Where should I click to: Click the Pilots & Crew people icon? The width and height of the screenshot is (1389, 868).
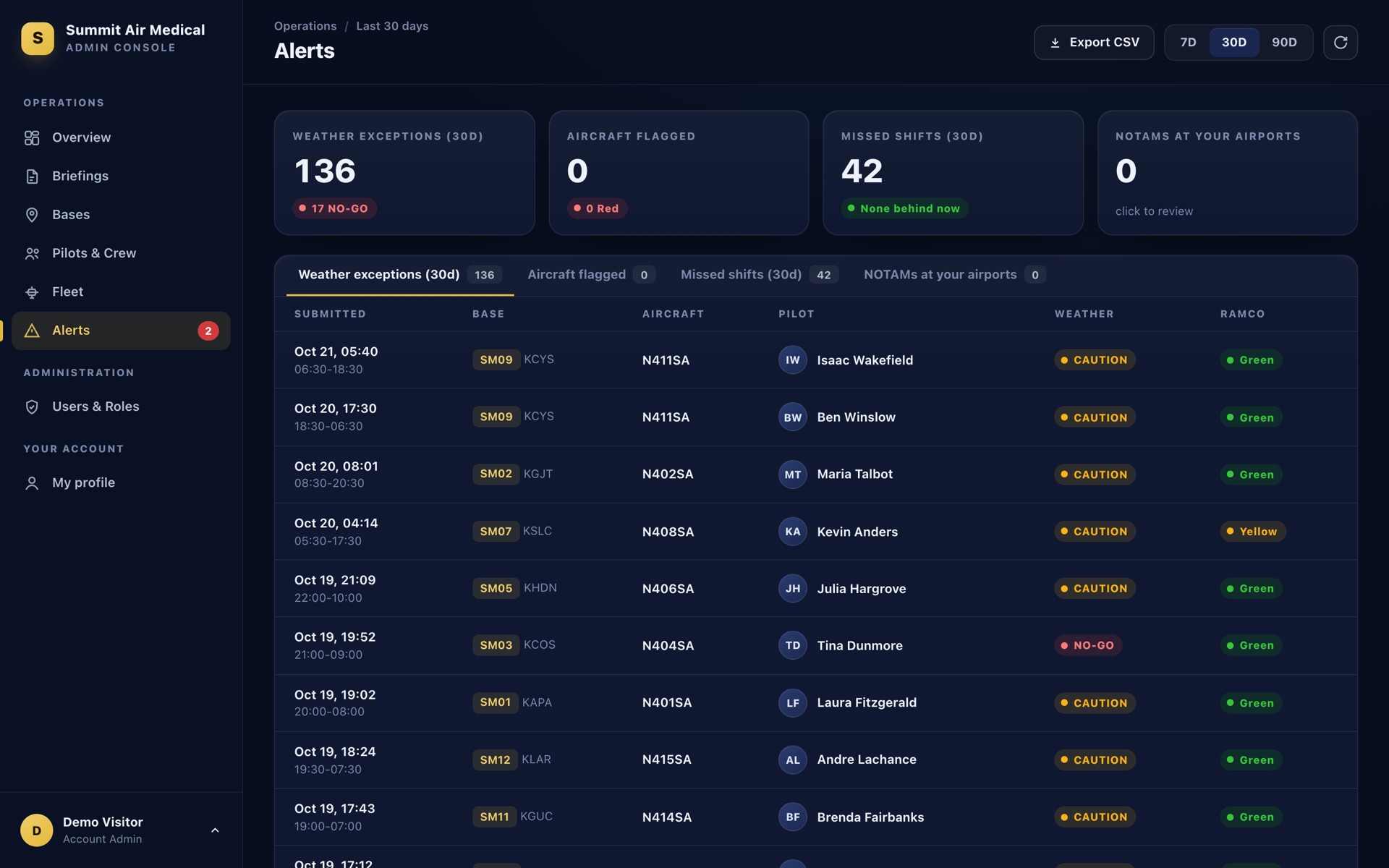[32, 253]
